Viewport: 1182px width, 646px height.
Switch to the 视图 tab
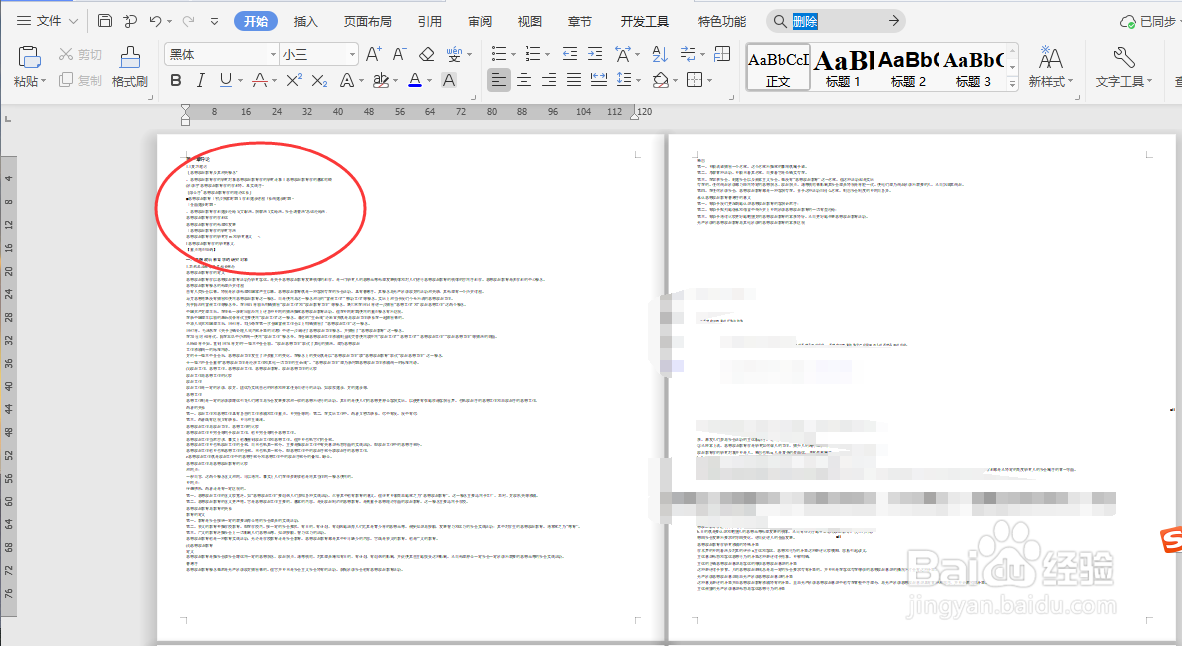(x=529, y=21)
